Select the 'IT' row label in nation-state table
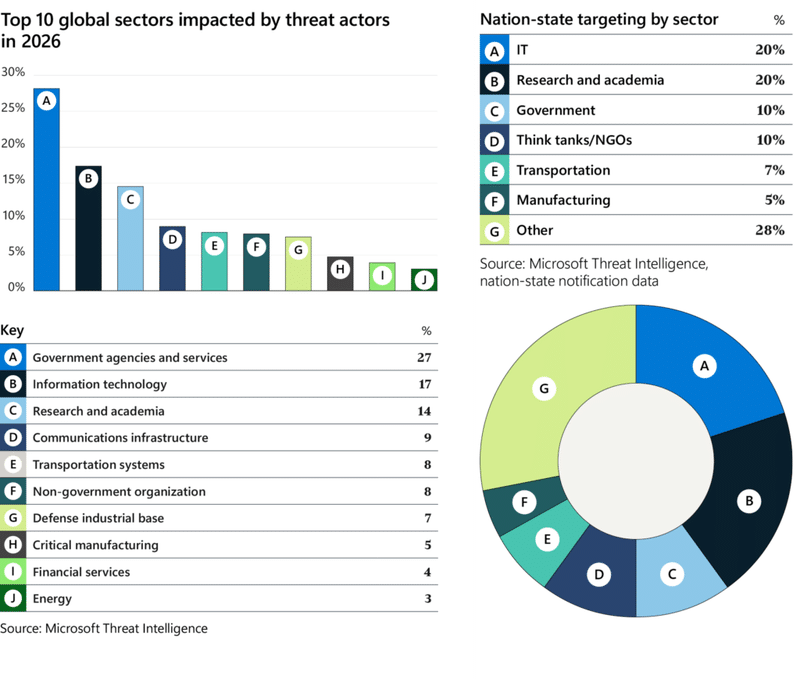 coord(522,50)
